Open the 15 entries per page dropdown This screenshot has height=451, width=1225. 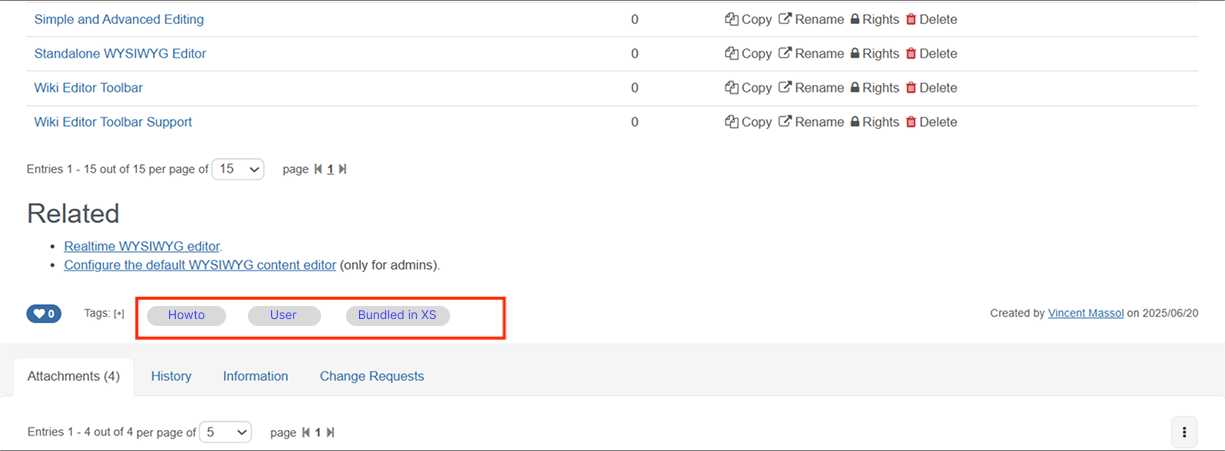click(x=238, y=169)
